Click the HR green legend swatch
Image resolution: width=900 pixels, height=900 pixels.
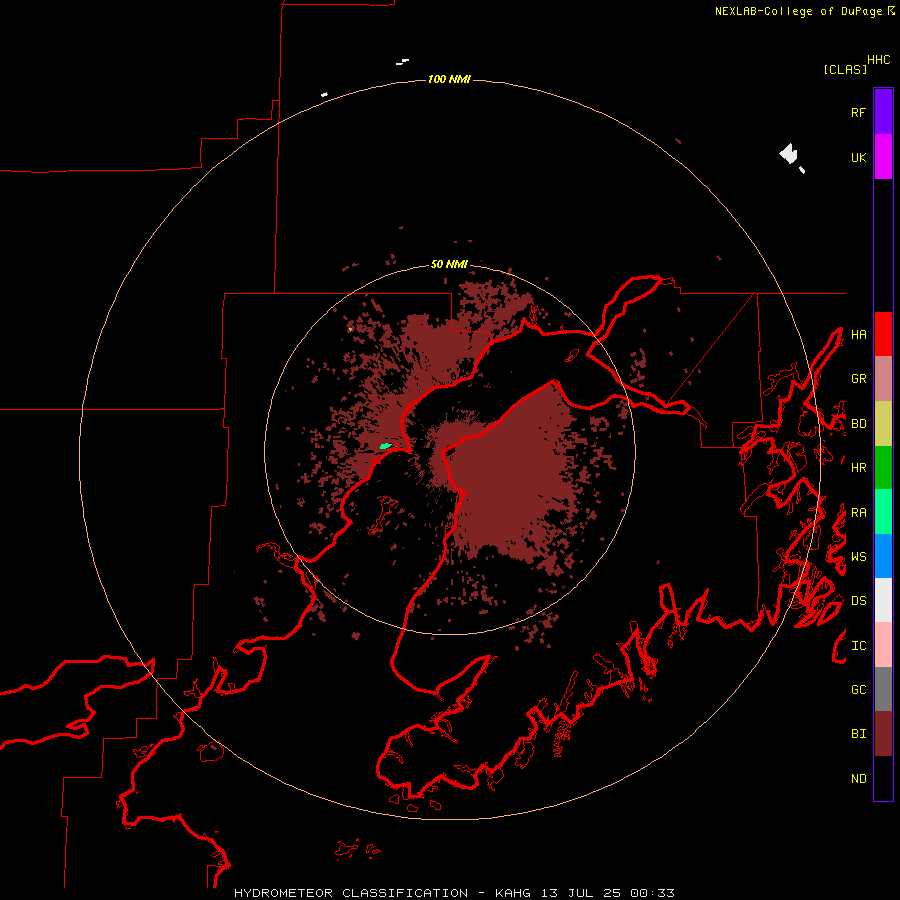point(883,468)
